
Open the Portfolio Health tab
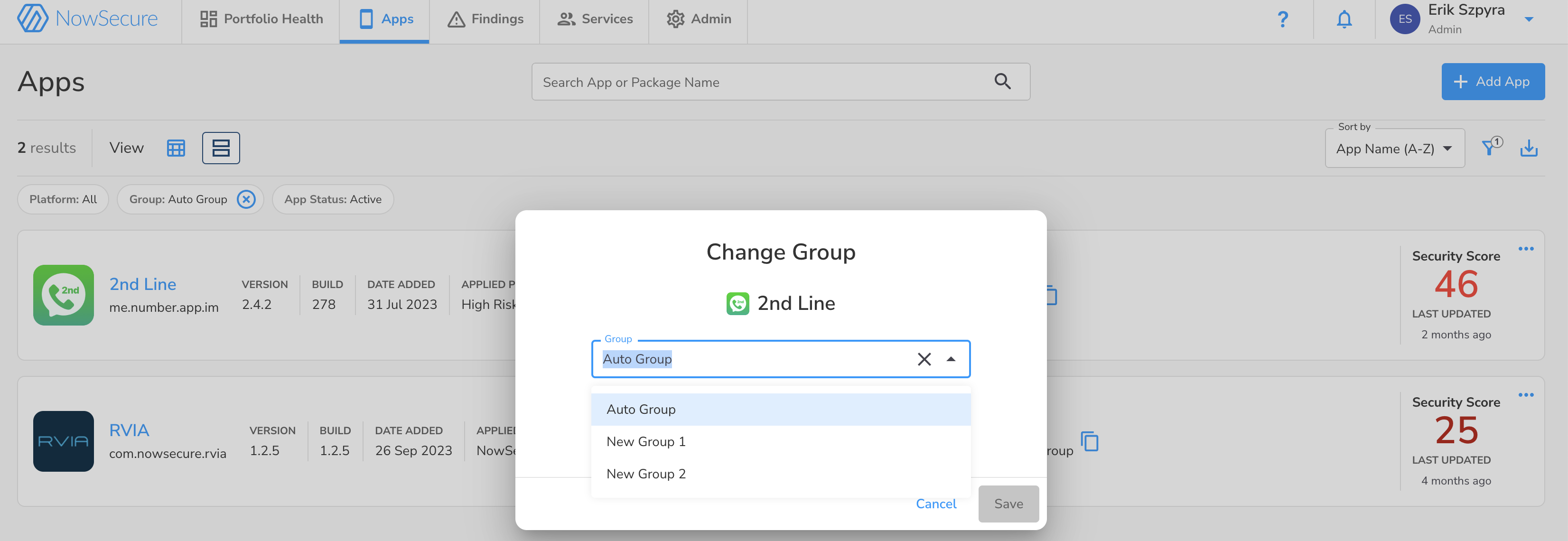click(262, 19)
